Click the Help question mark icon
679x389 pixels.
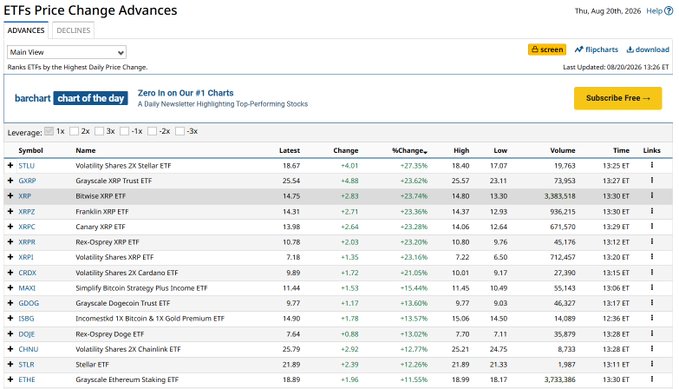coord(669,11)
